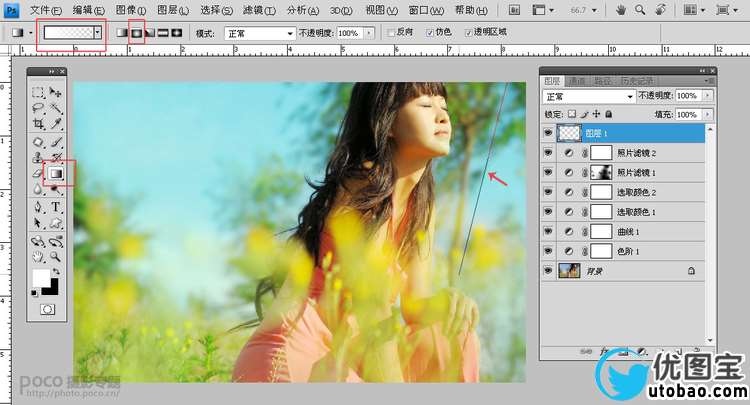Open the 滤镜 menu
This screenshot has width=750, height=405.
coord(259,10)
